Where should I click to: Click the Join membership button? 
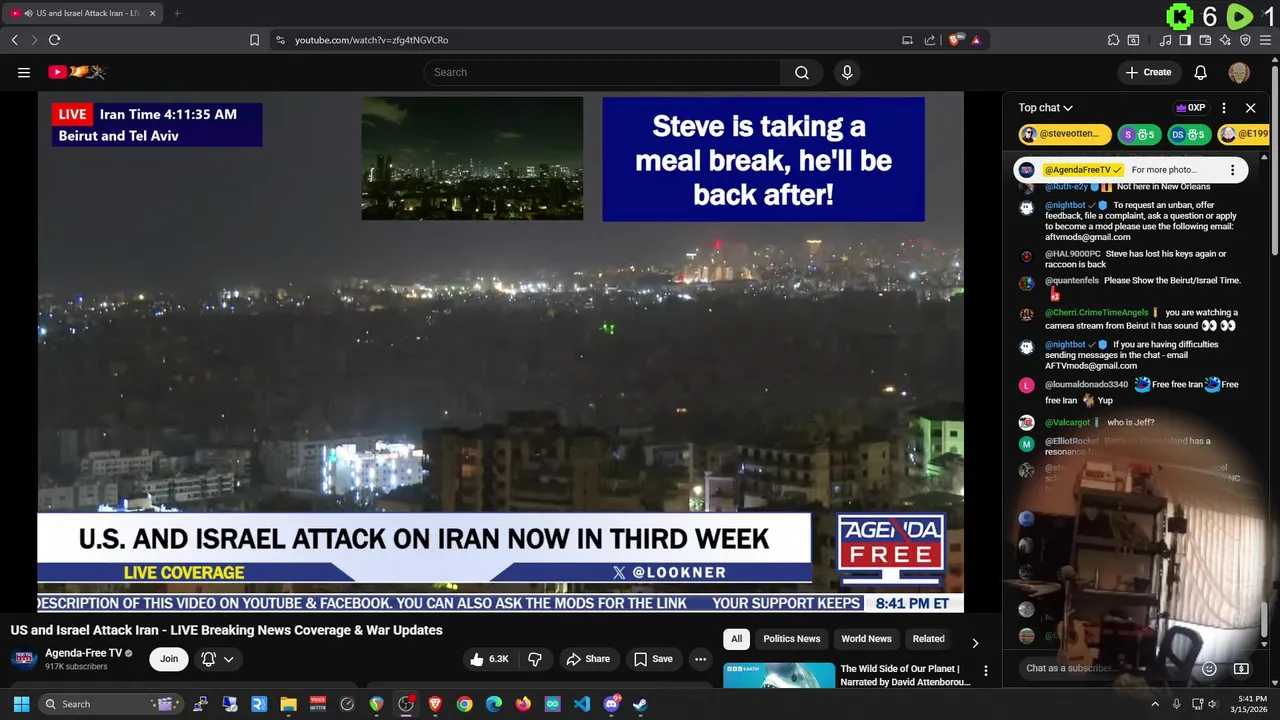169,659
